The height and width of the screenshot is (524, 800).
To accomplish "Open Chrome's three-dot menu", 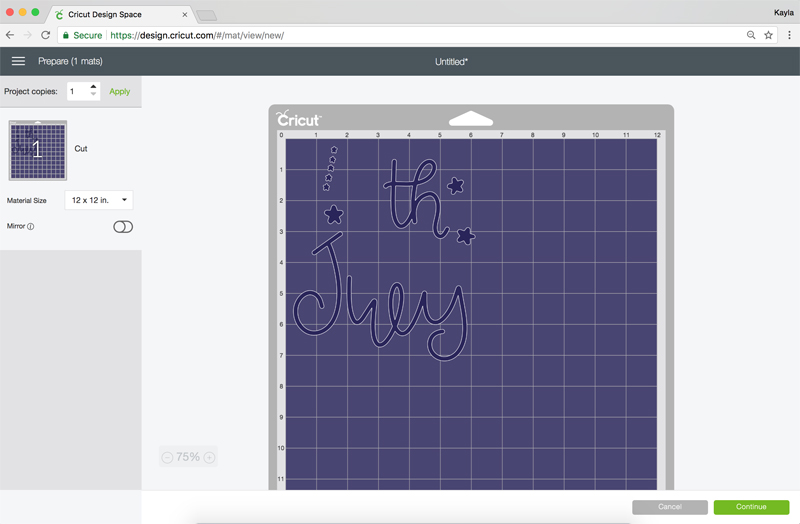I will click(789, 35).
